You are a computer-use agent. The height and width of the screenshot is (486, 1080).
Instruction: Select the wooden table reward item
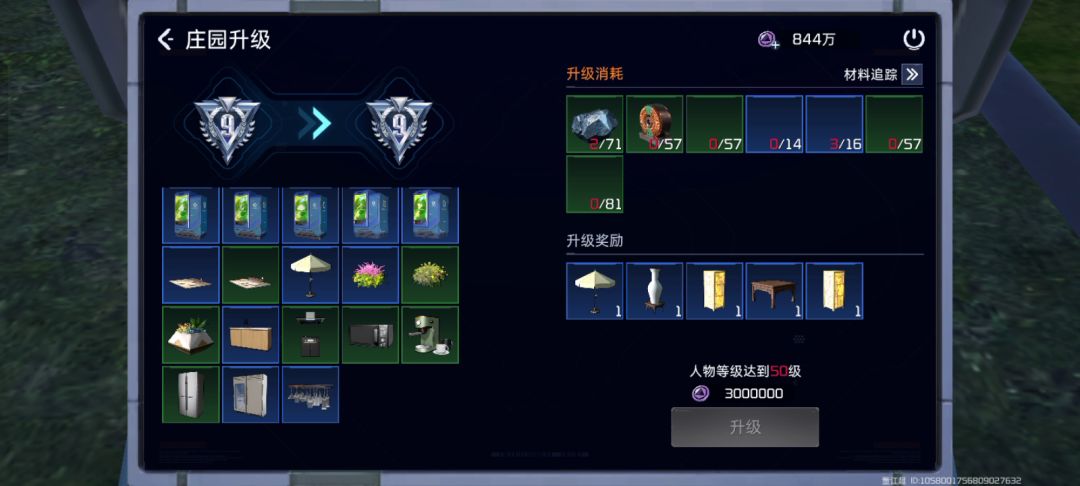tap(774, 290)
